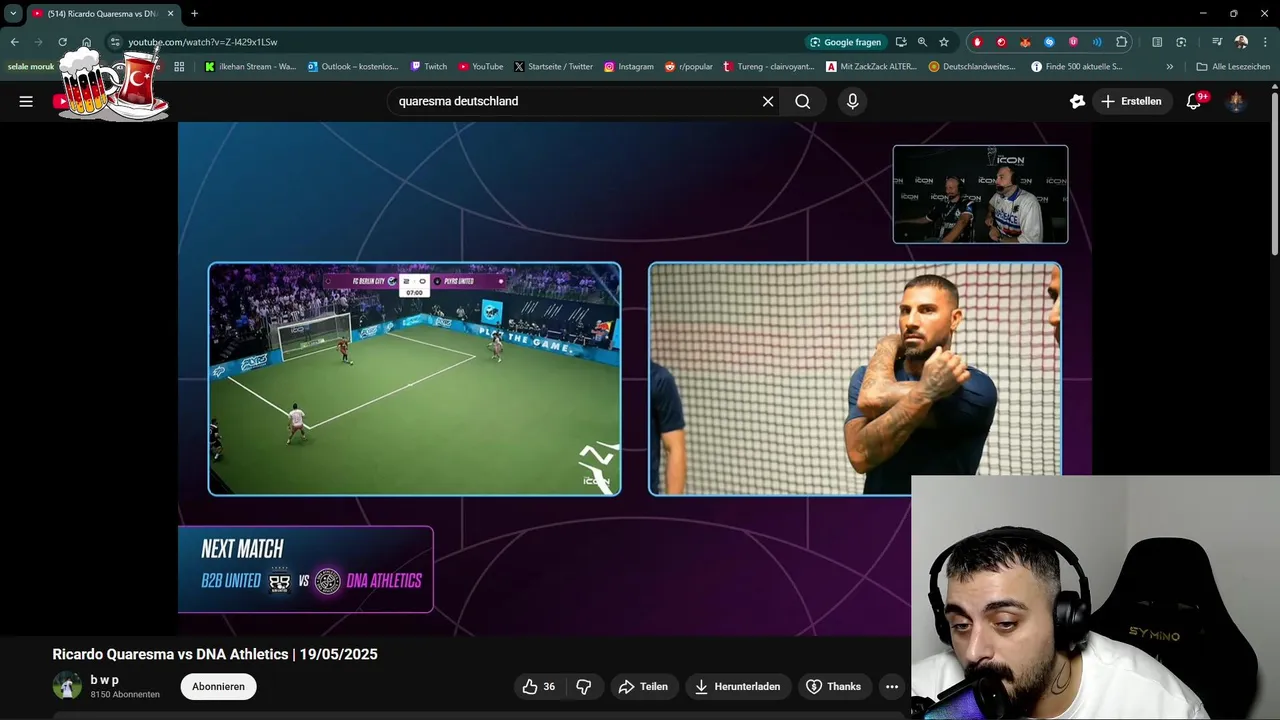Screen dimensions: 1280x720
Task: Open the Startseite / Twitter bookmark
Action: click(x=553, y=67)
